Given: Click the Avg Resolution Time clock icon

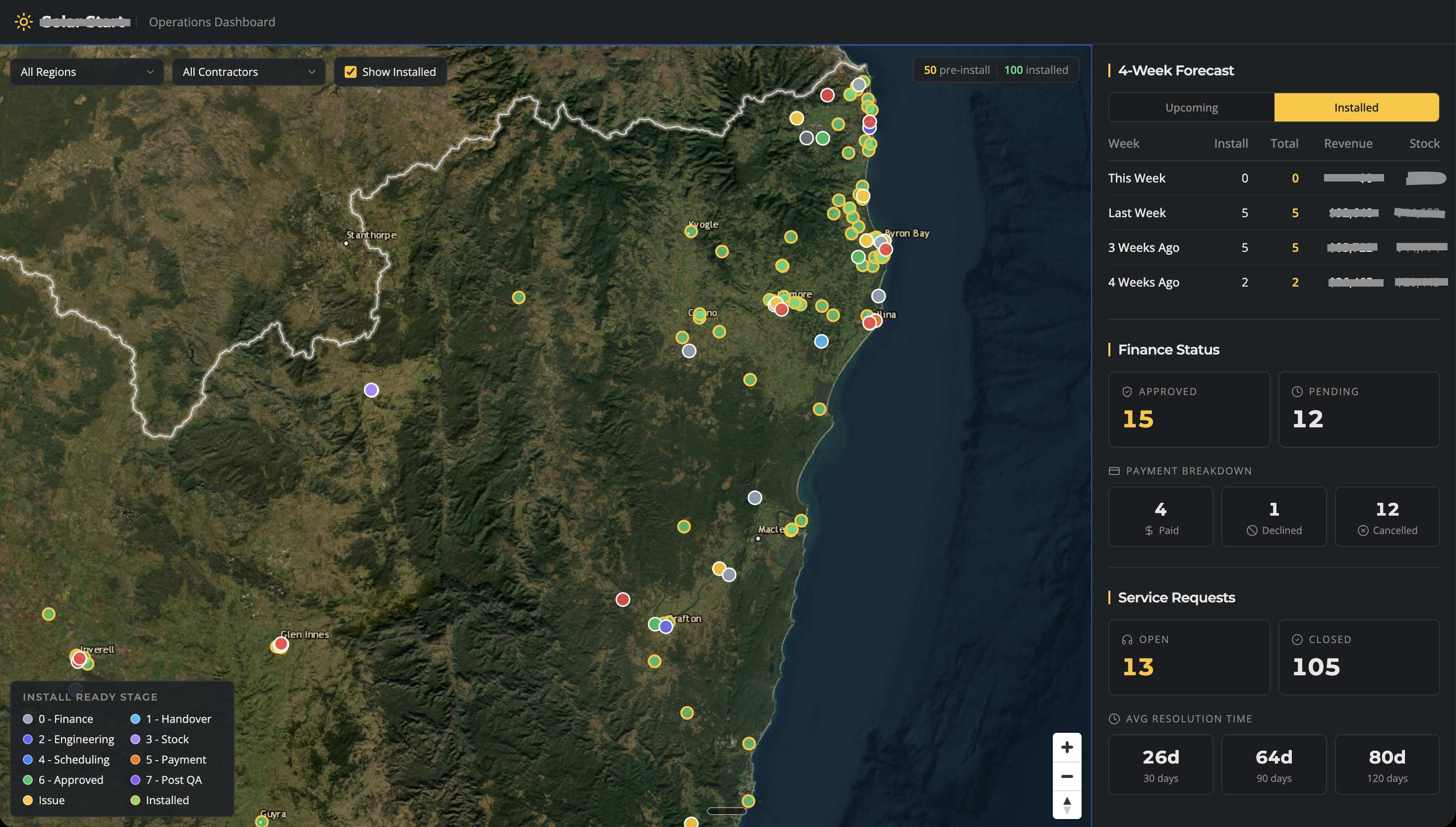Looking at the screenshot, I should [1113, 718].
